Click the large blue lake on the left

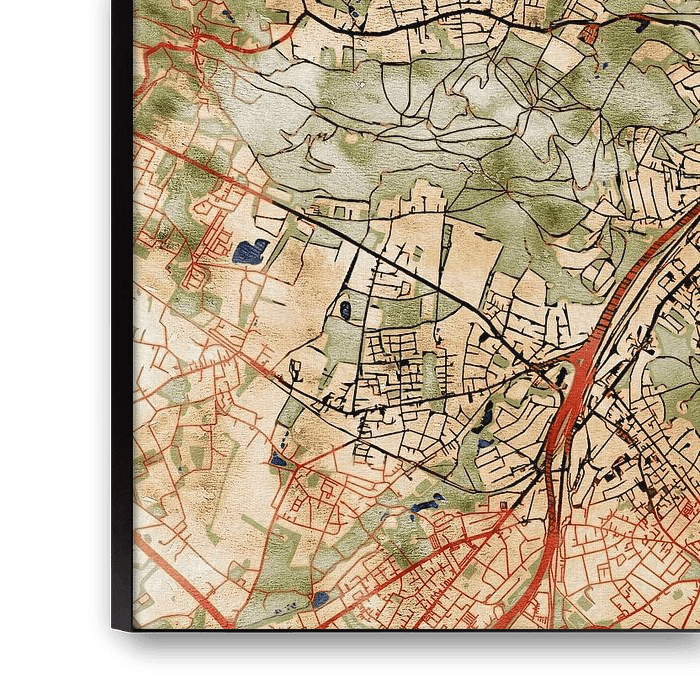pos(250,251)
